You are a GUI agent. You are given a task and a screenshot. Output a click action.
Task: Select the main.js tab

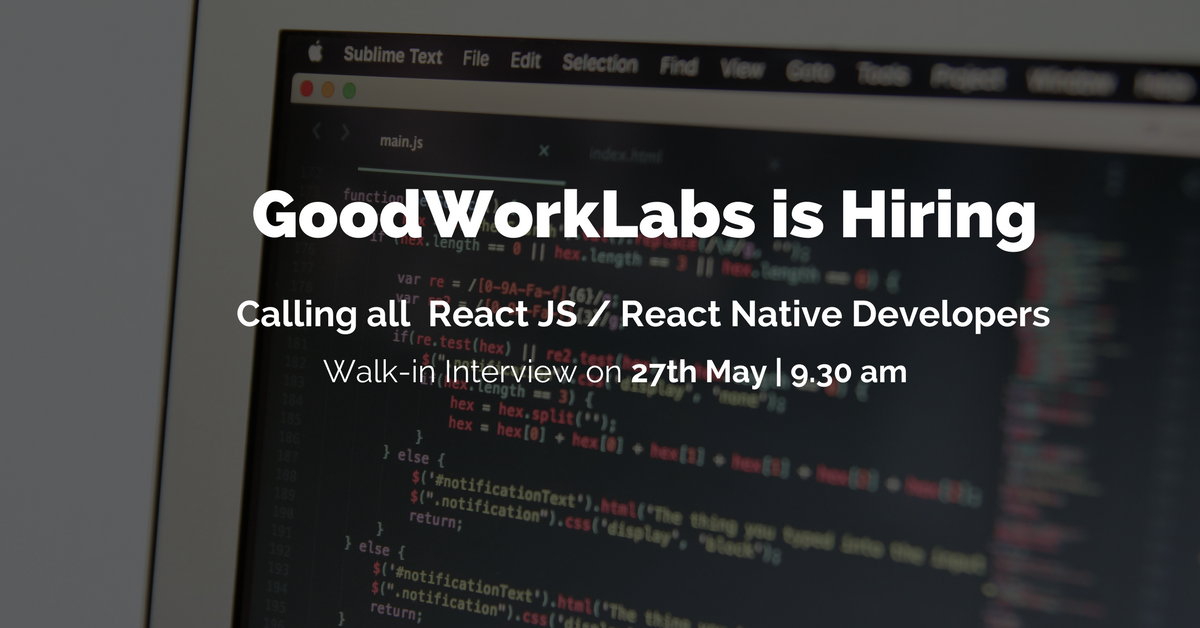(401, 142)
